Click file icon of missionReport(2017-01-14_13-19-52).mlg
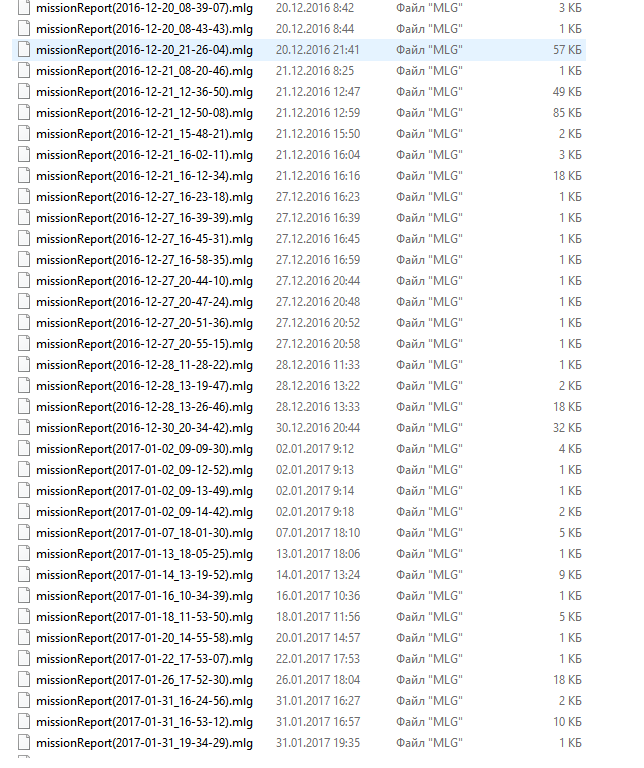644x768 pixels. point(24,575)
